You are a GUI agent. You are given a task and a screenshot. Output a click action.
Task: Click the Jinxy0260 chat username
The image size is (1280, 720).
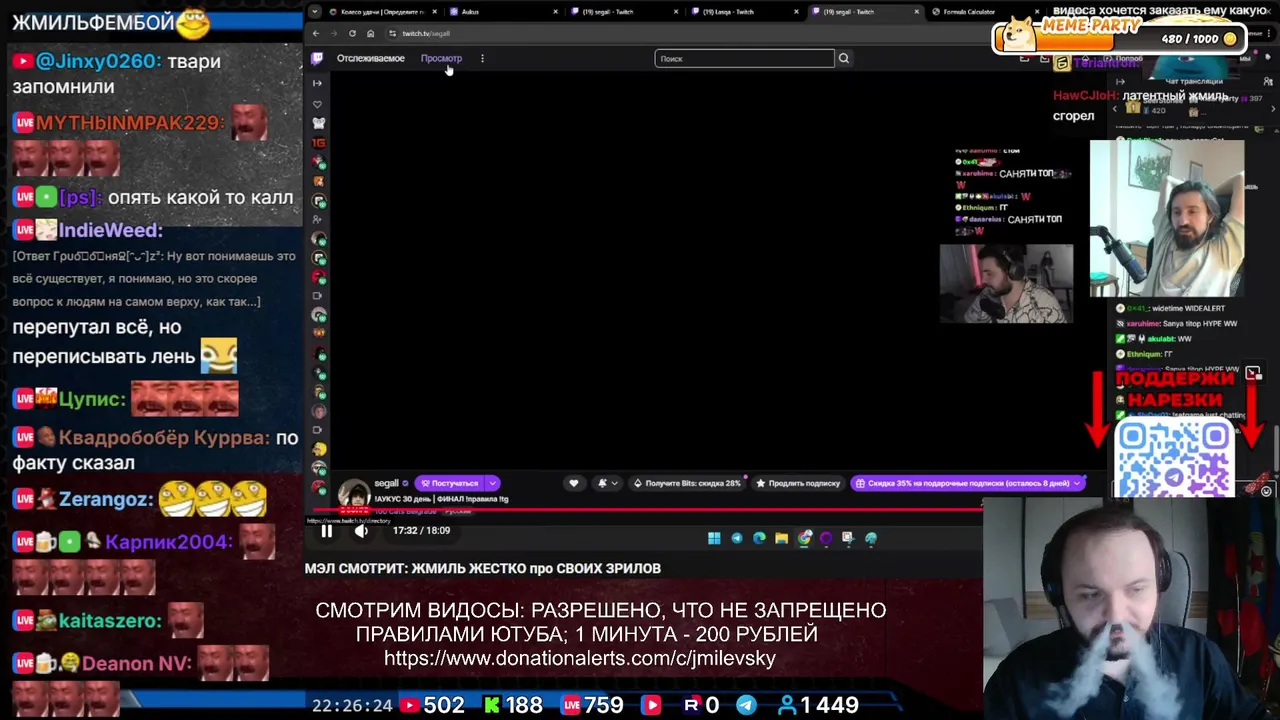(98, 61)
